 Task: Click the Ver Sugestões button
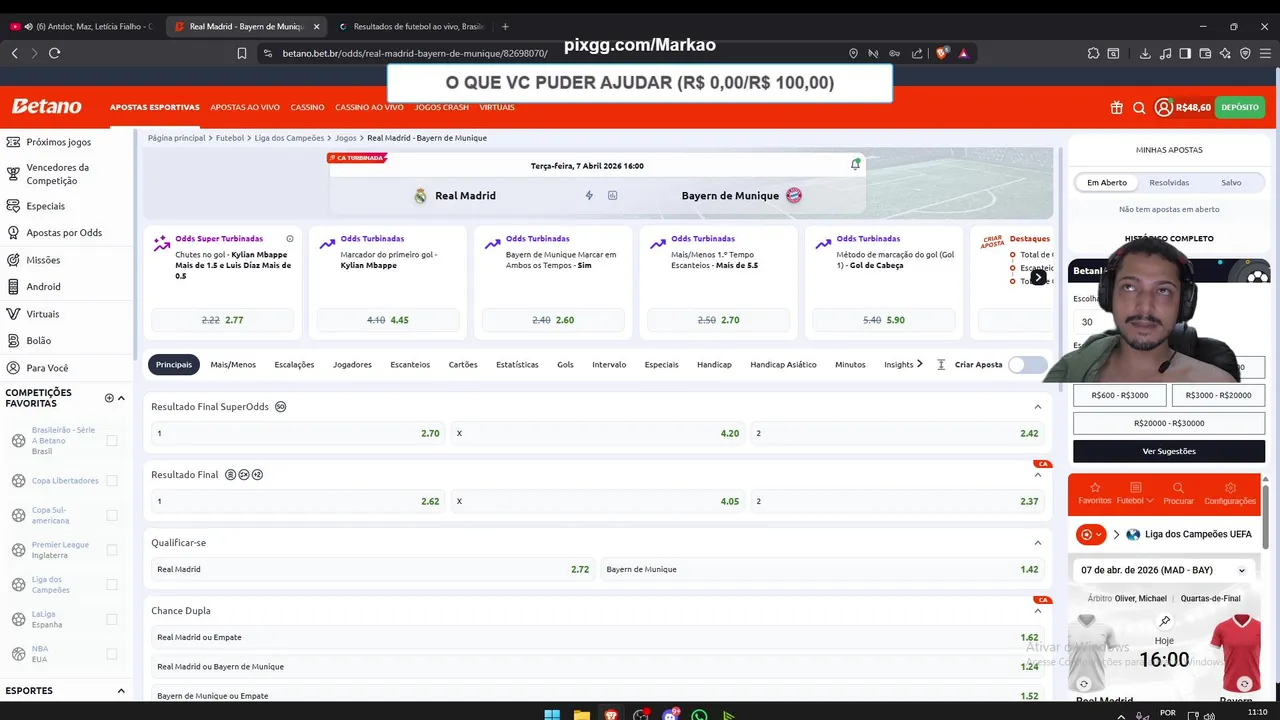pyautogui.click(x=1169, y=451)
